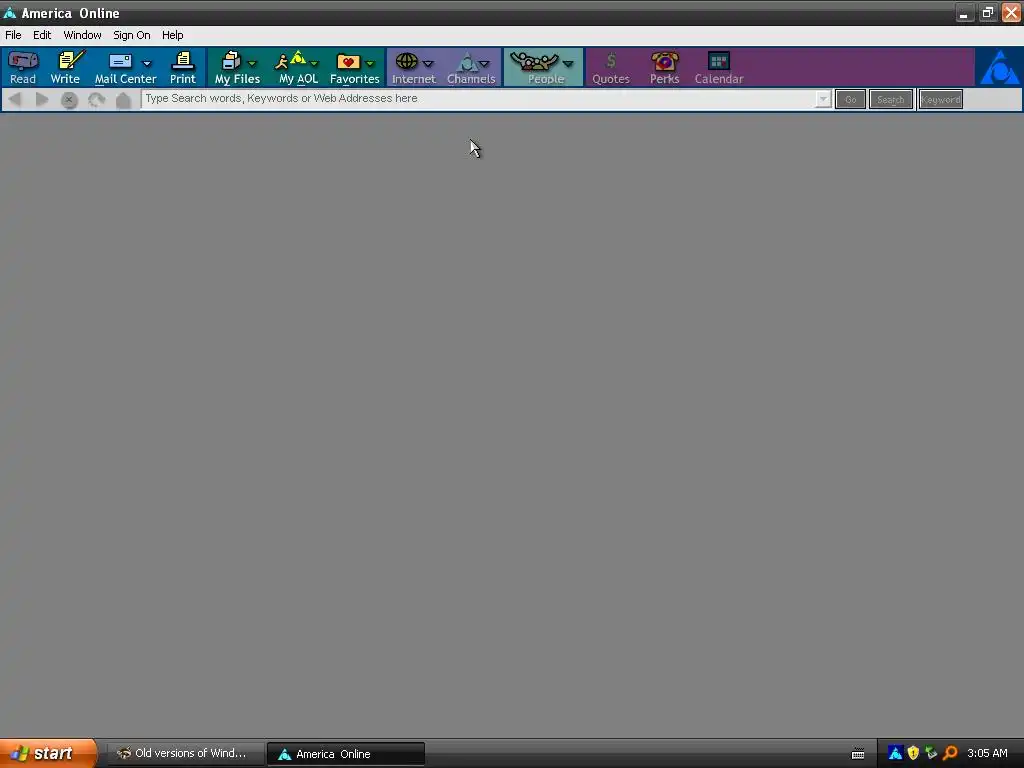Click the AOL icon in the title bar
The width and height of the screenshot is (1024, 768).
click(x=10, y=13)
